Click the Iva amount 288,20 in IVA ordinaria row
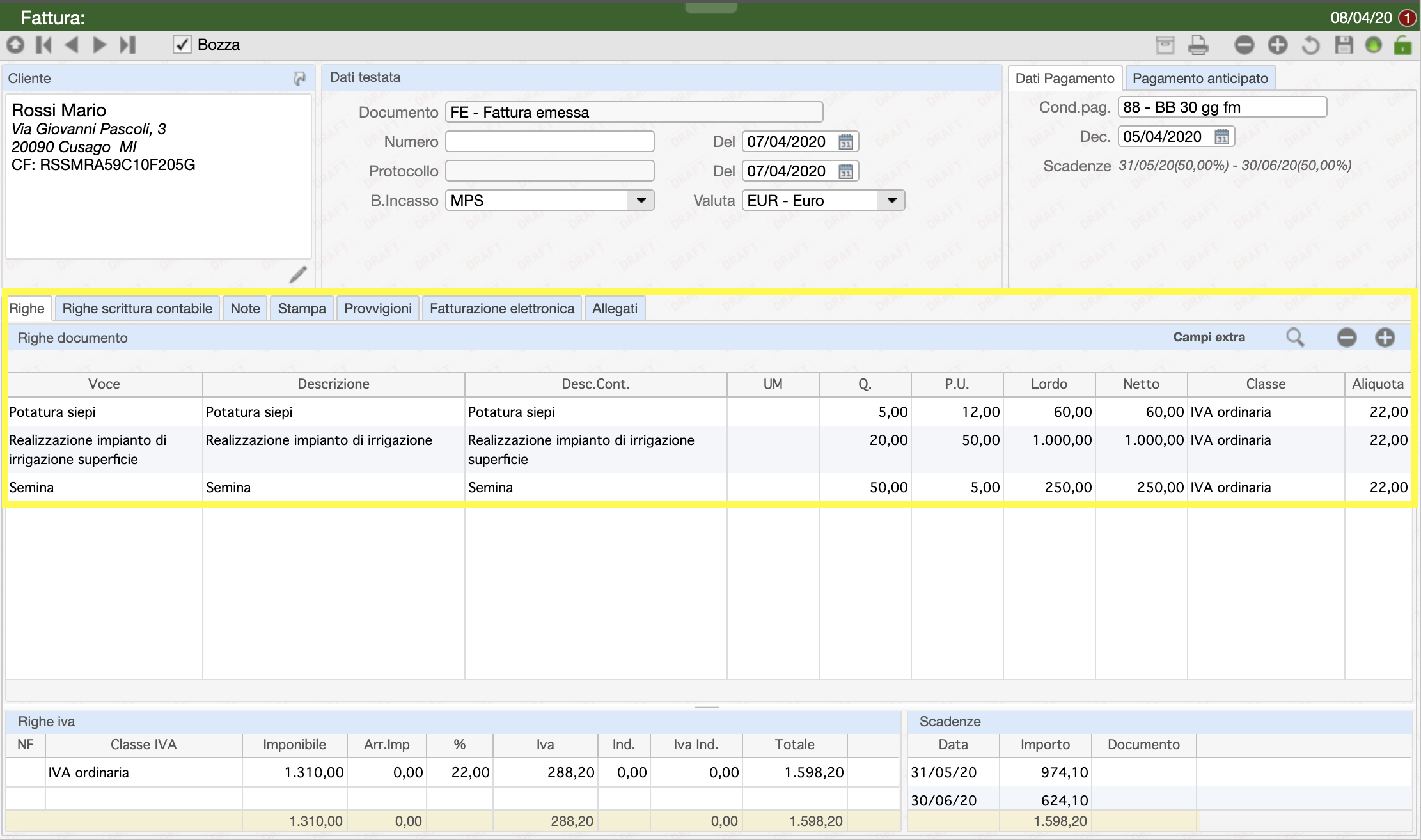The image size is (1421, 840). click(570, 773)
